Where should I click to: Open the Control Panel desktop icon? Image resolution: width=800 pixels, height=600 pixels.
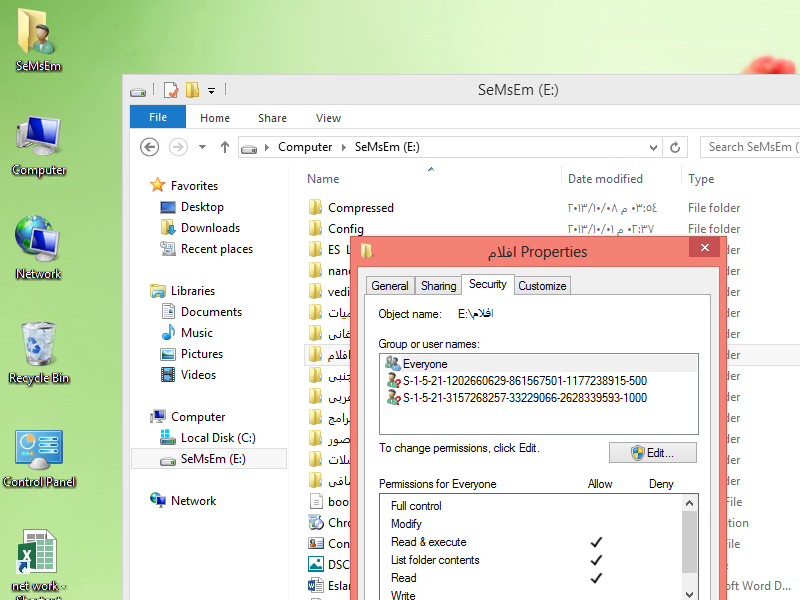(x=39, y=459)
